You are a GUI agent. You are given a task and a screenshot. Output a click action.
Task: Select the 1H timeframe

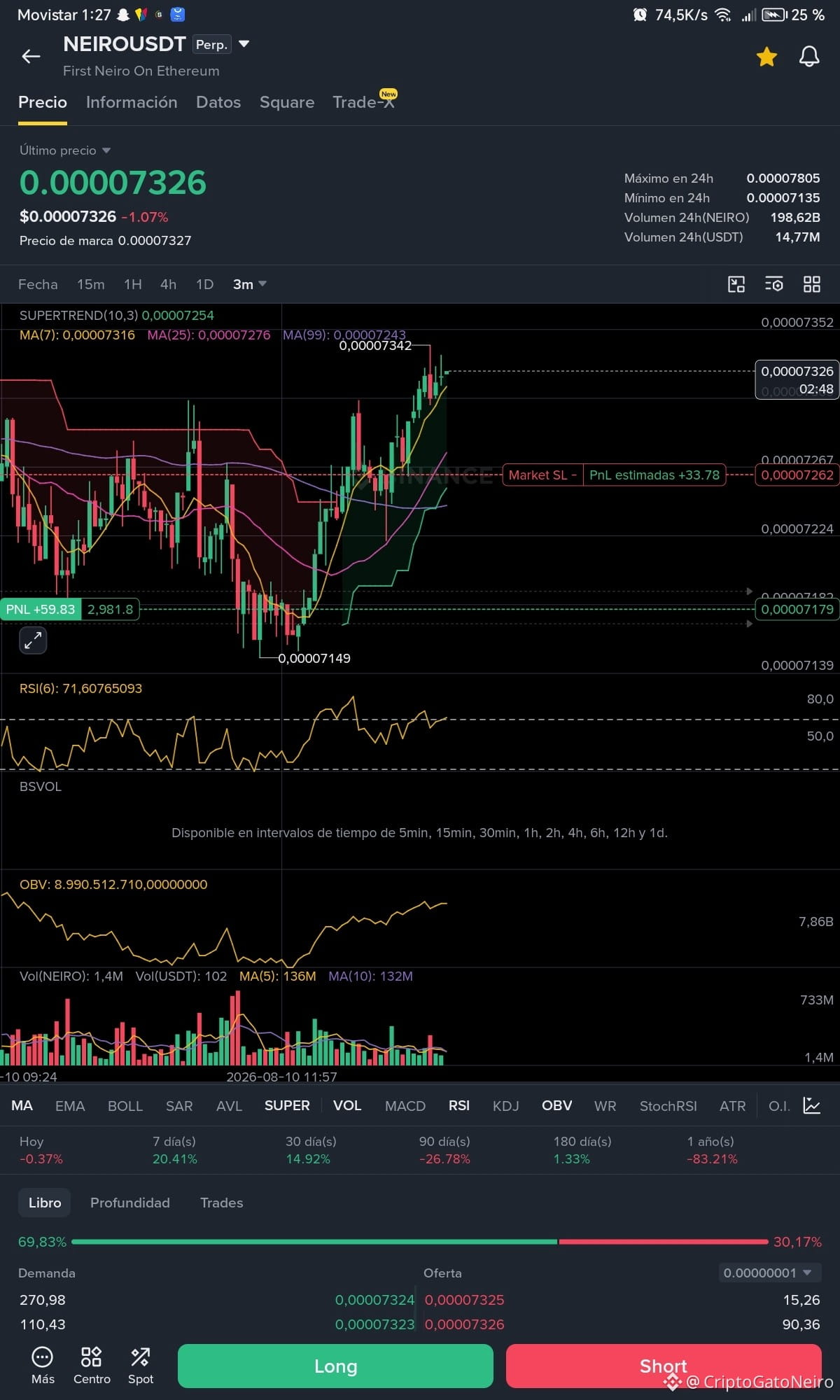tap(133, 284)
